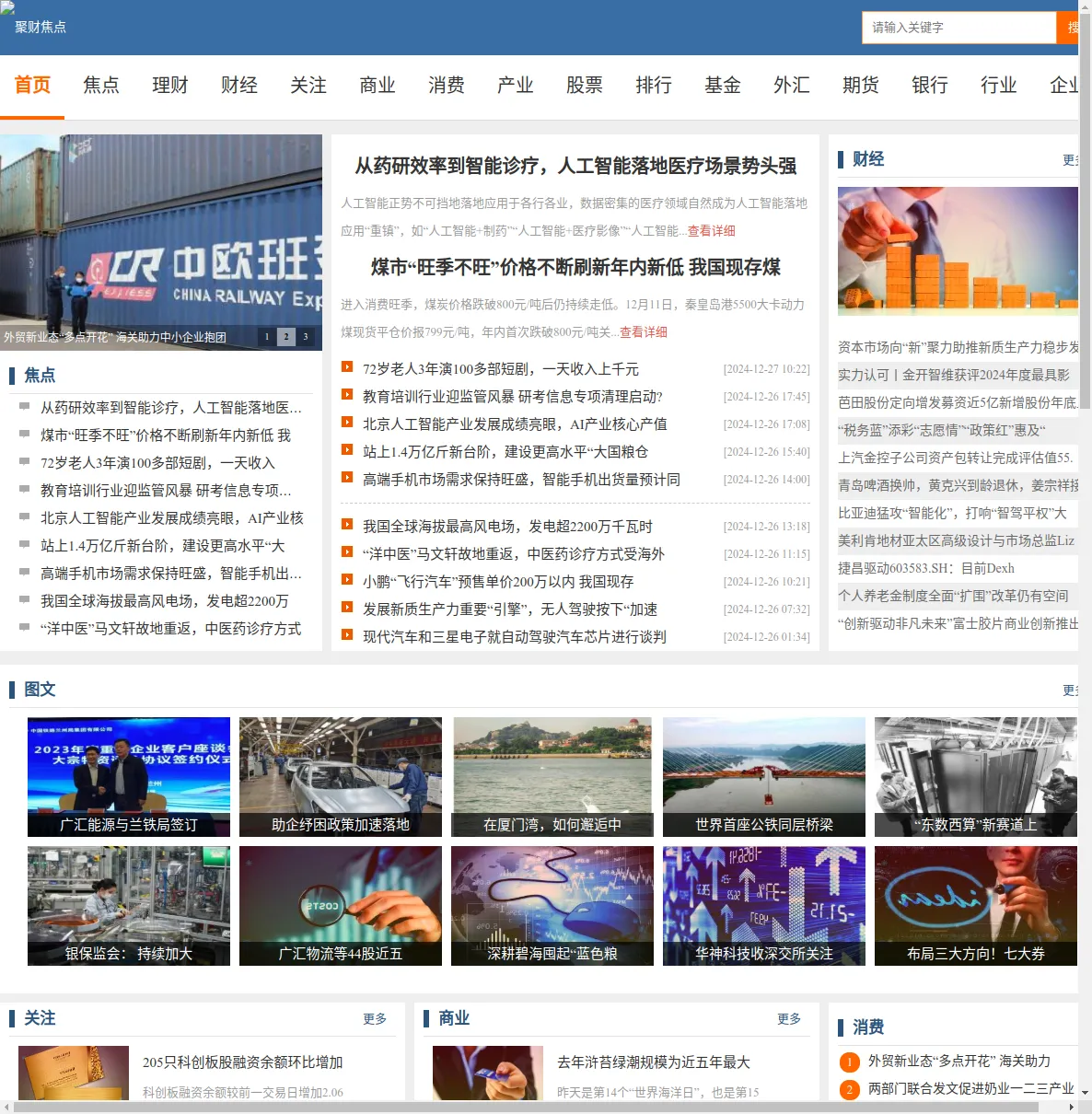
Task: Open the 布局三大方向！七大券 photo
Action: 976,906
